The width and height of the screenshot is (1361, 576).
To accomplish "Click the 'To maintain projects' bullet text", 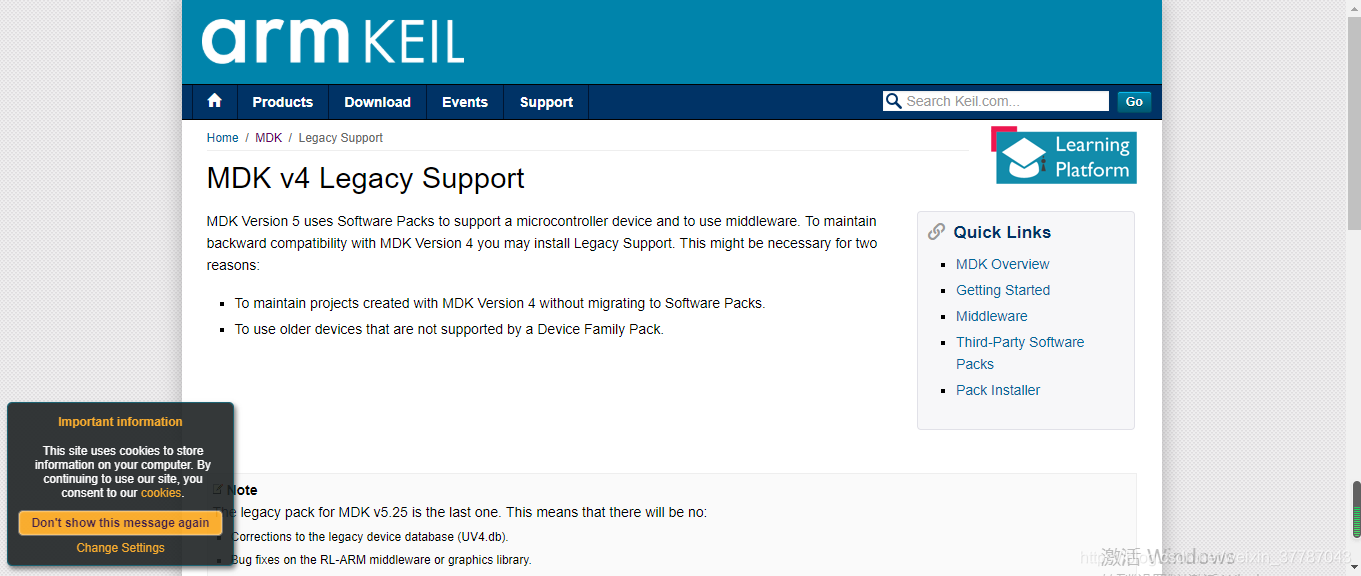I will coord(500,303).
